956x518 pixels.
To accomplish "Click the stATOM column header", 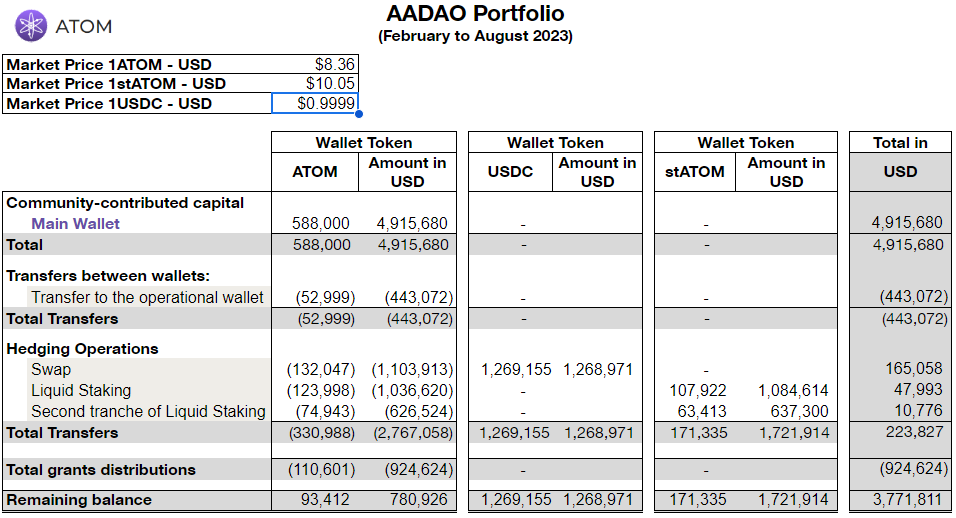I will (694, 172).
